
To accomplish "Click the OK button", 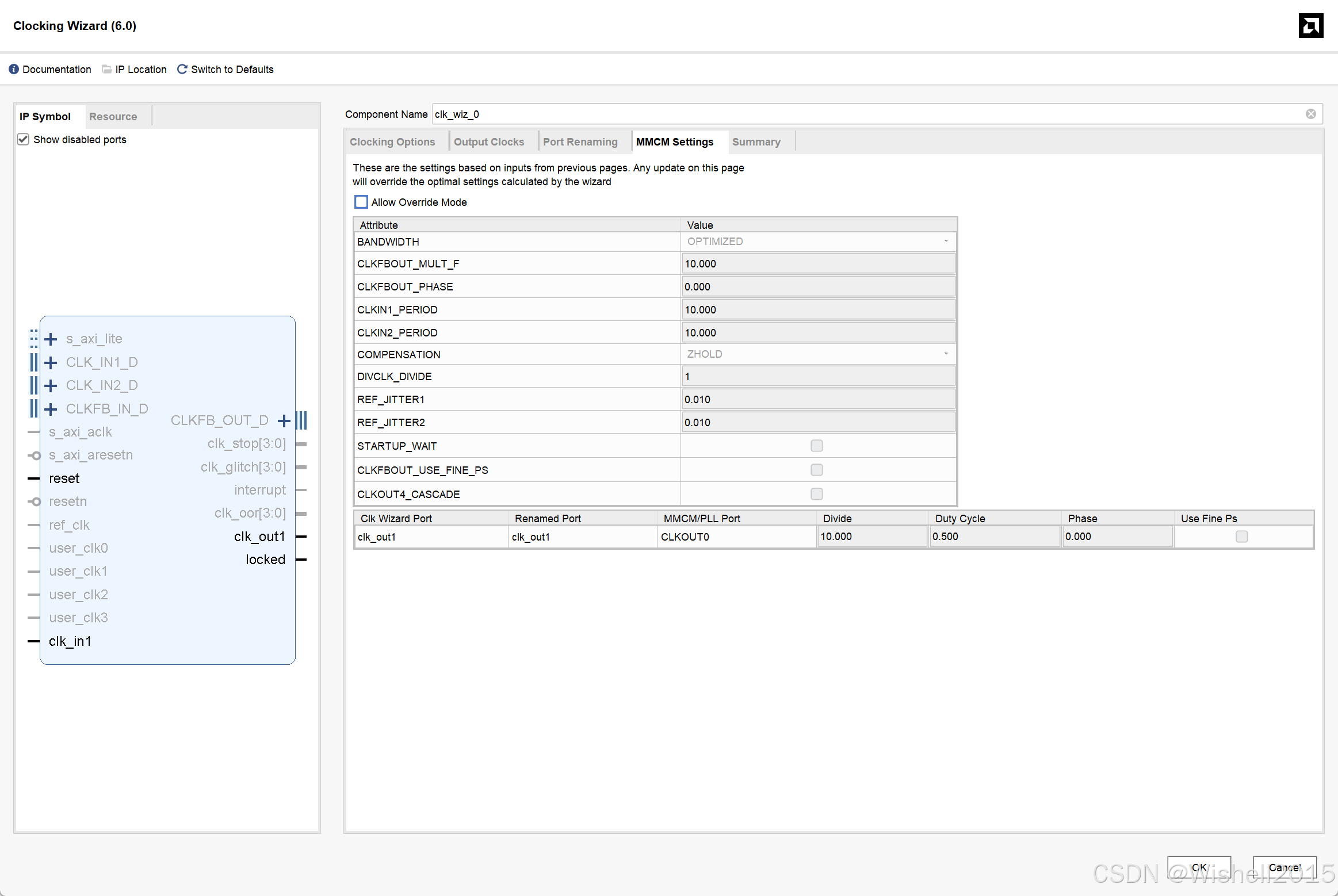I will point(1198,867).
